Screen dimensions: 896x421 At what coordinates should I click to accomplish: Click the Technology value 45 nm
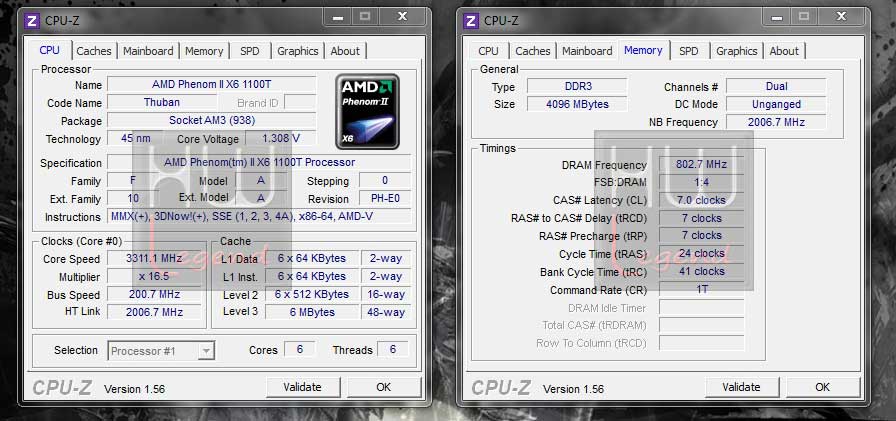135,138
